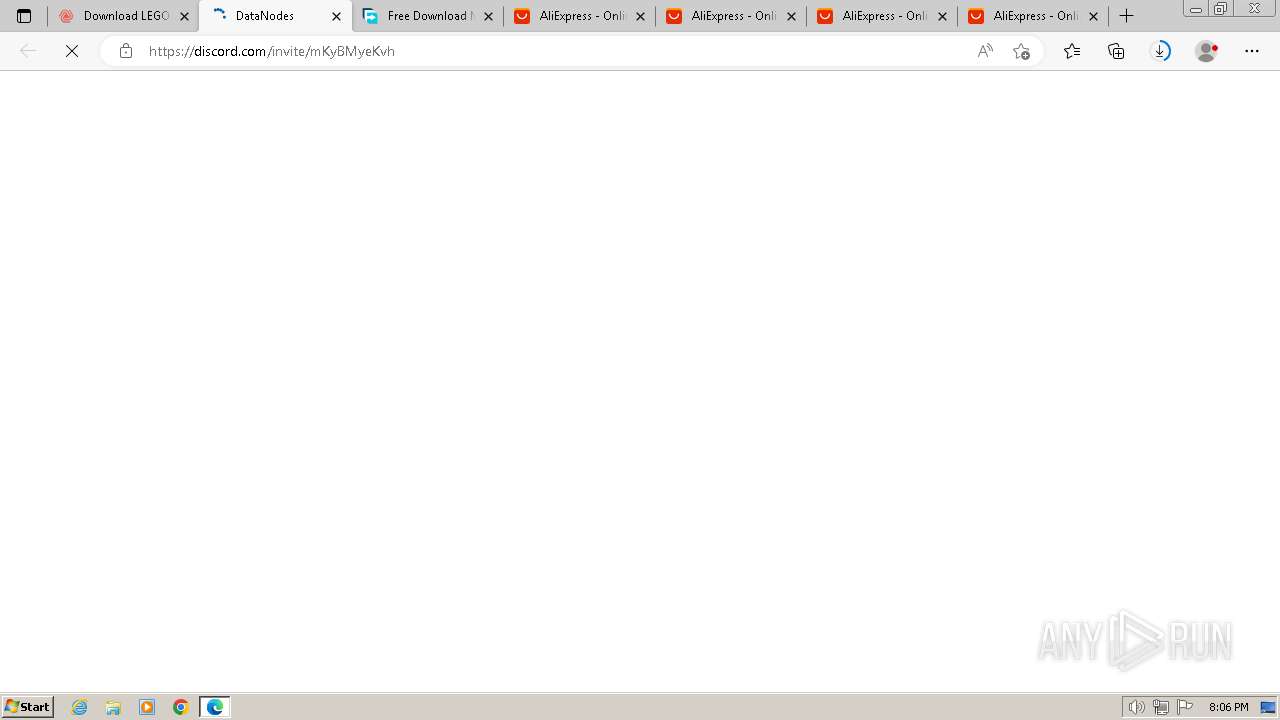Viewport: 1280px width, 720px height.
Task: Switch to the third AliExpress tab
Action: click(882, 16)
